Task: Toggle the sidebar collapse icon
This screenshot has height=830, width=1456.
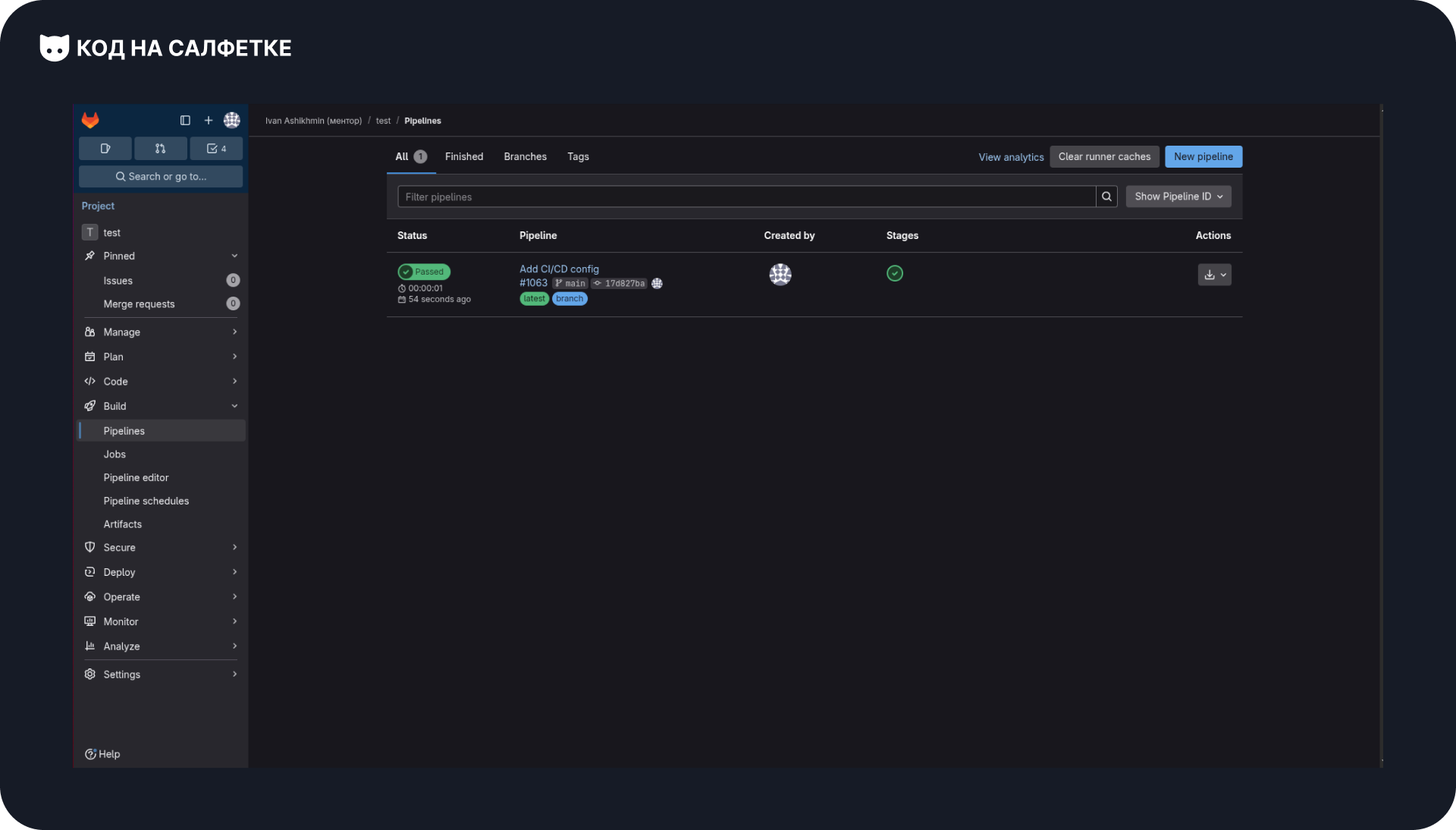Action: [x=185, y=120]
